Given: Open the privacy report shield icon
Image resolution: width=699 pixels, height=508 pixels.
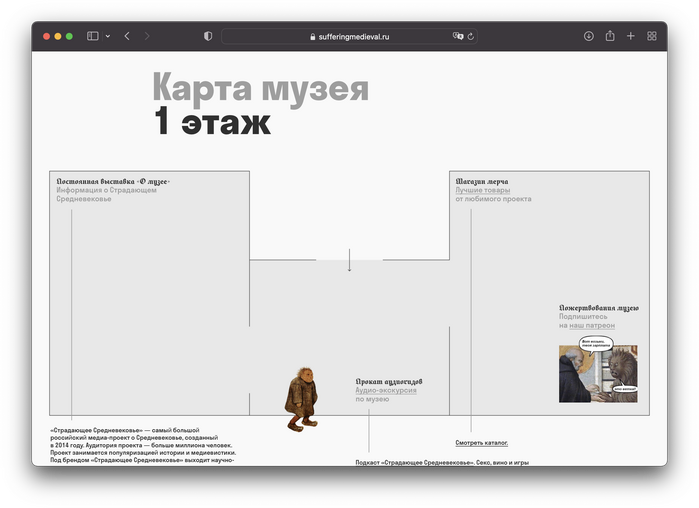Looking at the screenshot, I should (x=208, y=36).
